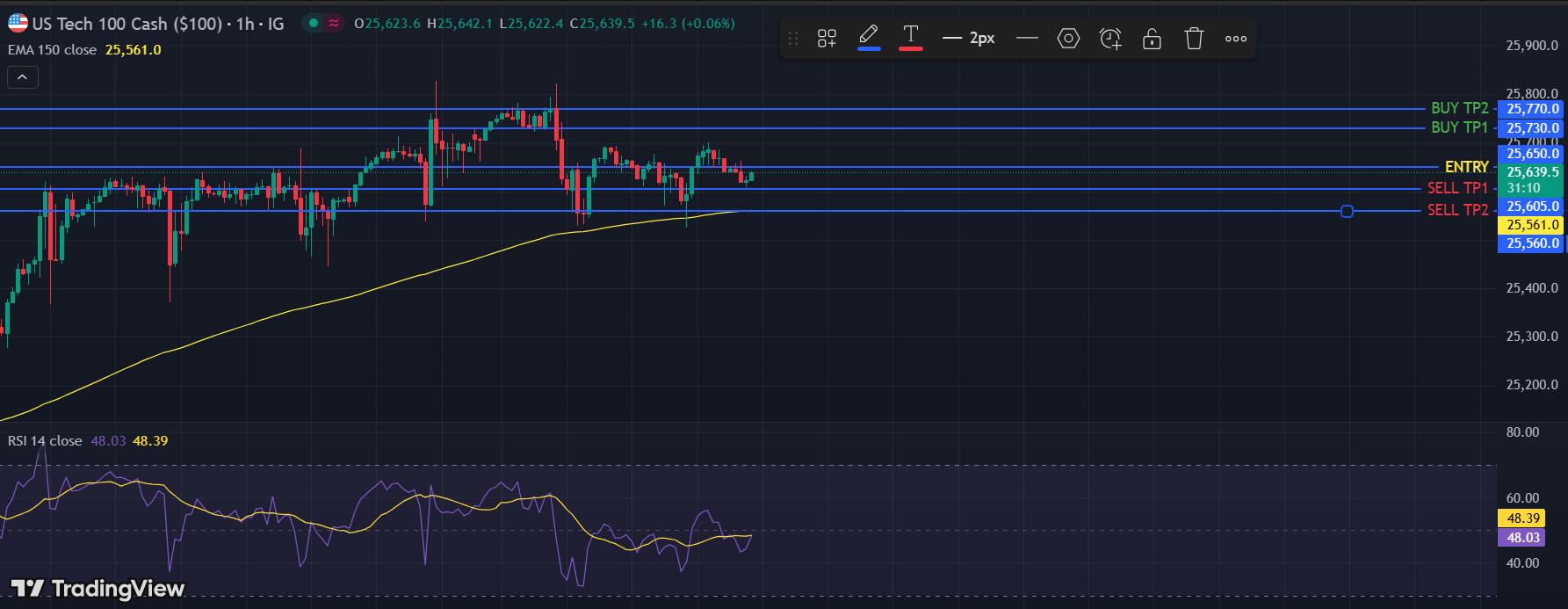
Task: Open drawing settings hexagon icon
Action: [x=1068, y=39]
